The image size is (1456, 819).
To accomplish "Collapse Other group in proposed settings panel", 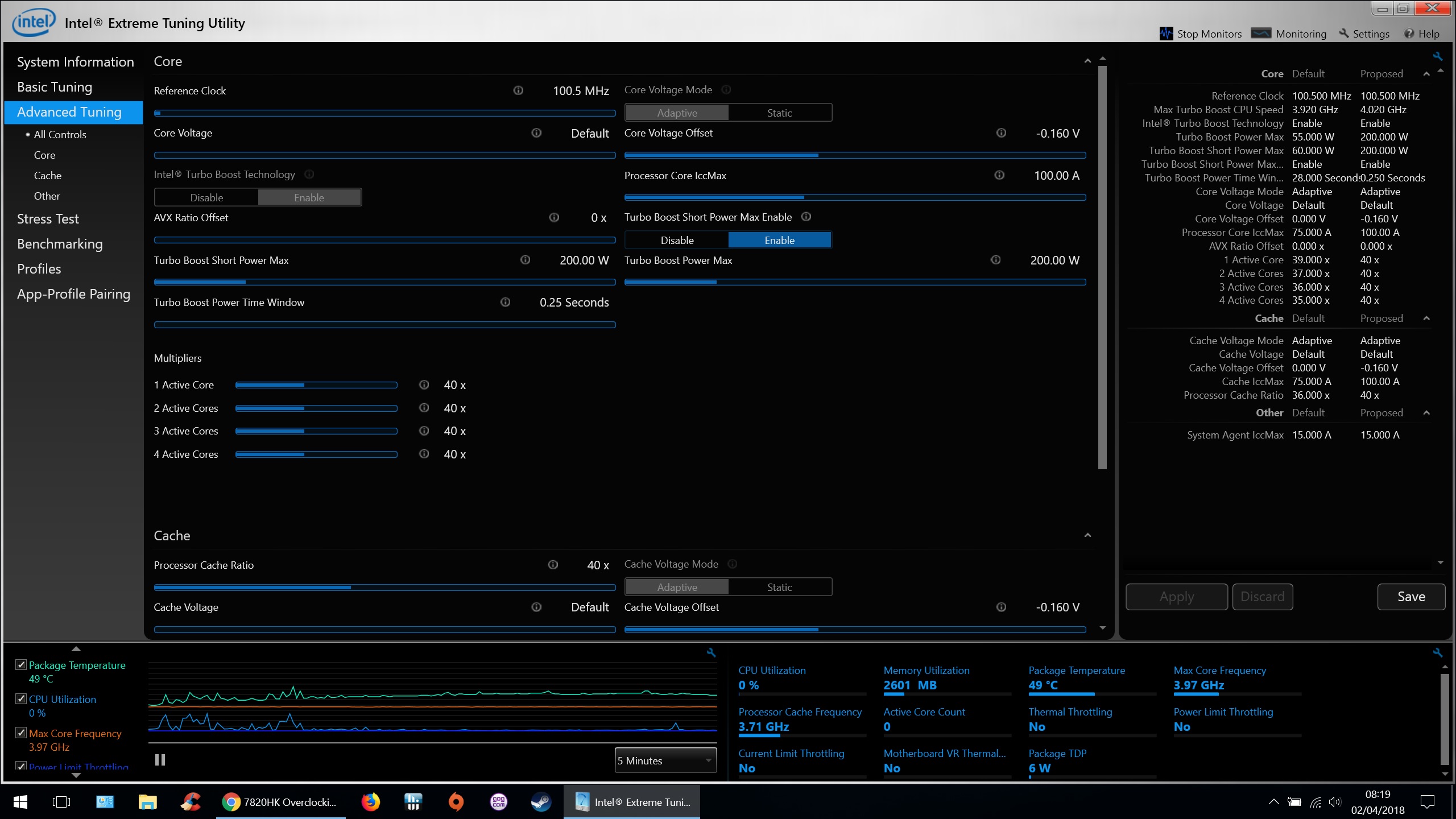I will (x=1426, y=413).
